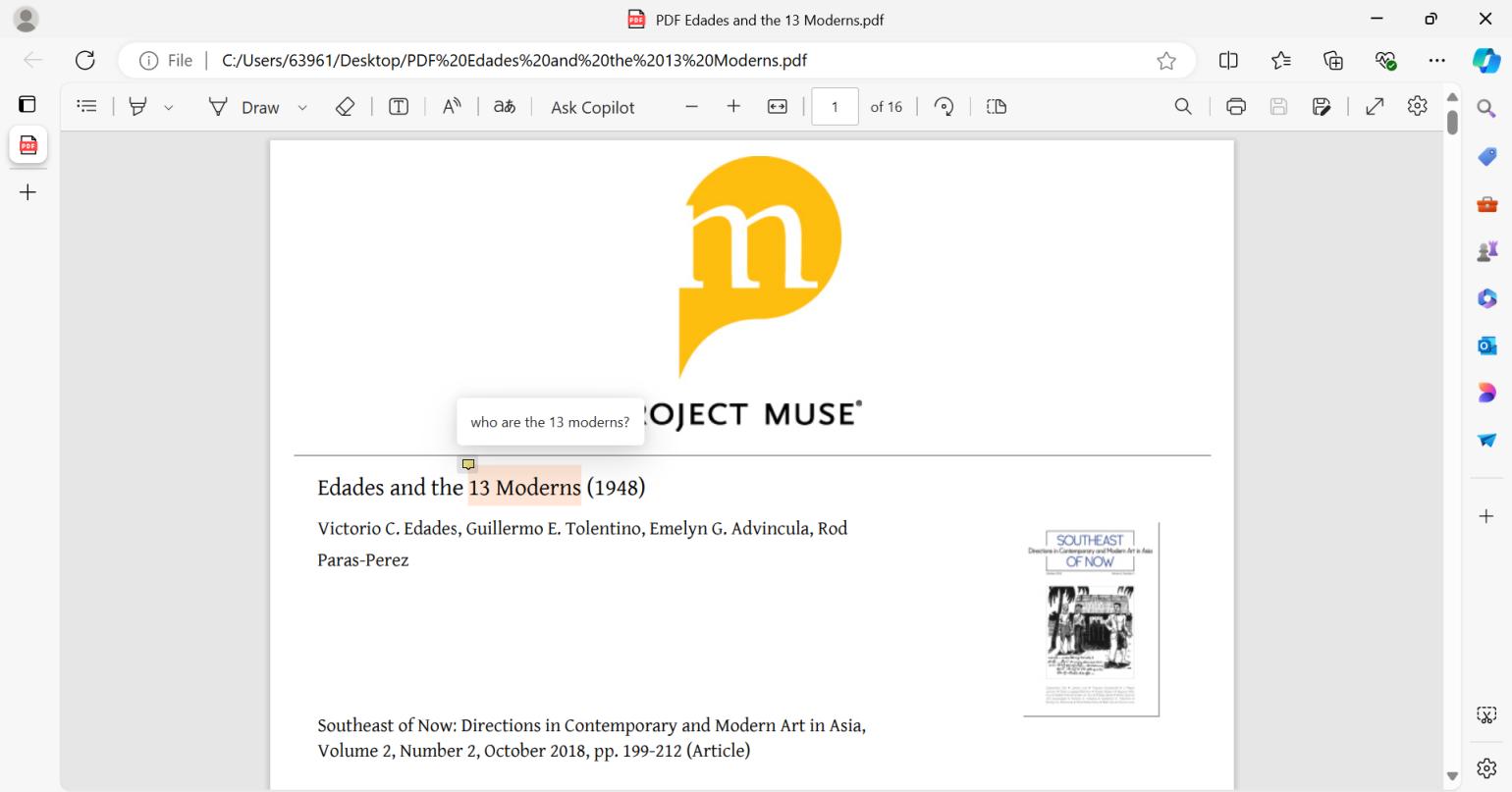Click the back navigation arrow
Image resolution: width=1512 pixels, height=792 pixels.
33,60
